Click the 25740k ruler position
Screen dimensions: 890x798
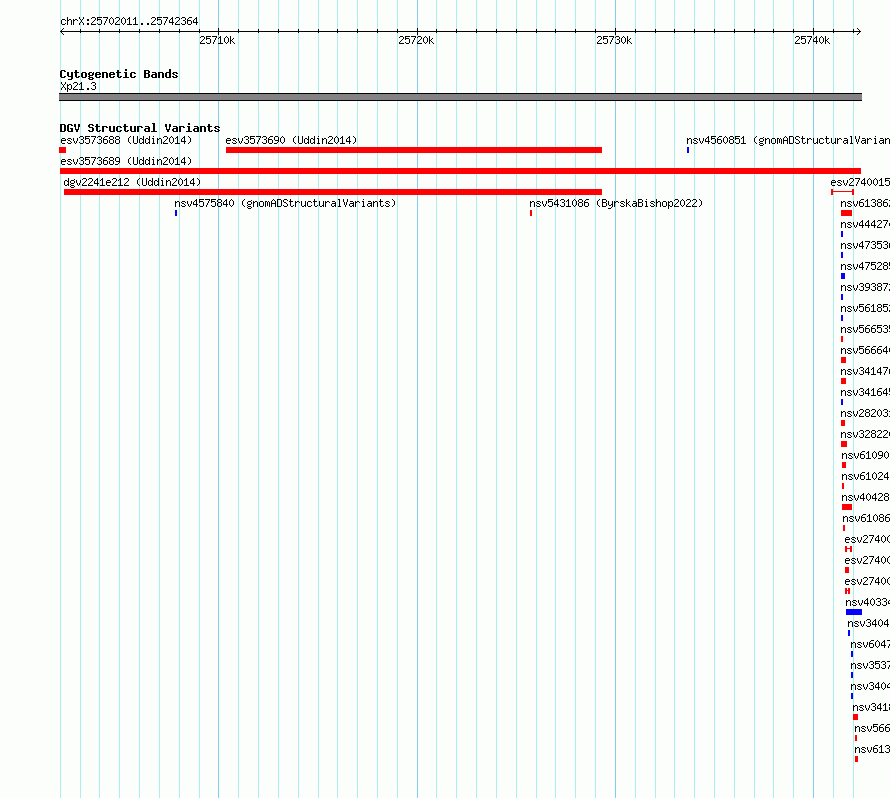pyautogui.click(x=812, y=40)
